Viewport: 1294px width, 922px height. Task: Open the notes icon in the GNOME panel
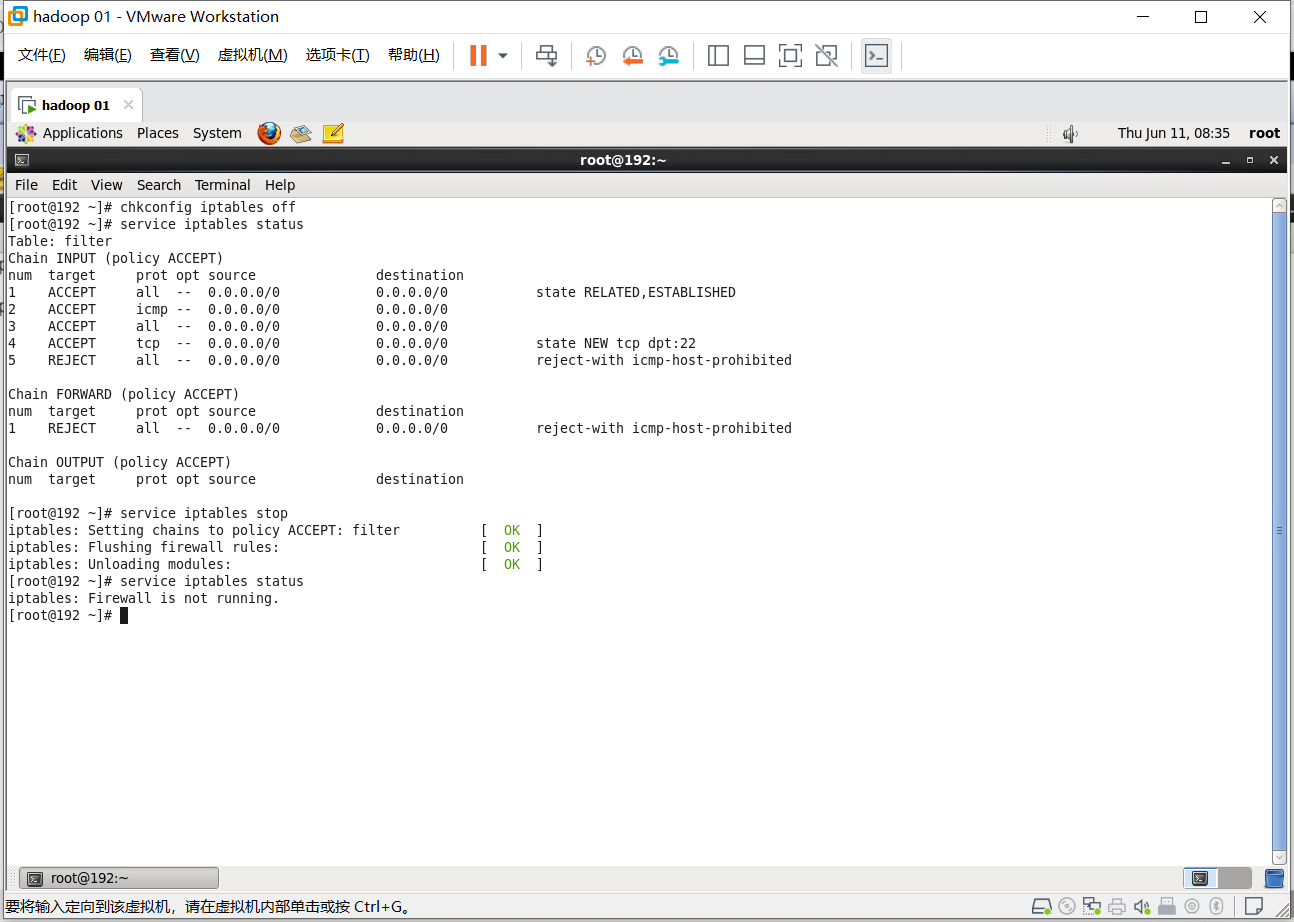pos(333,133)
